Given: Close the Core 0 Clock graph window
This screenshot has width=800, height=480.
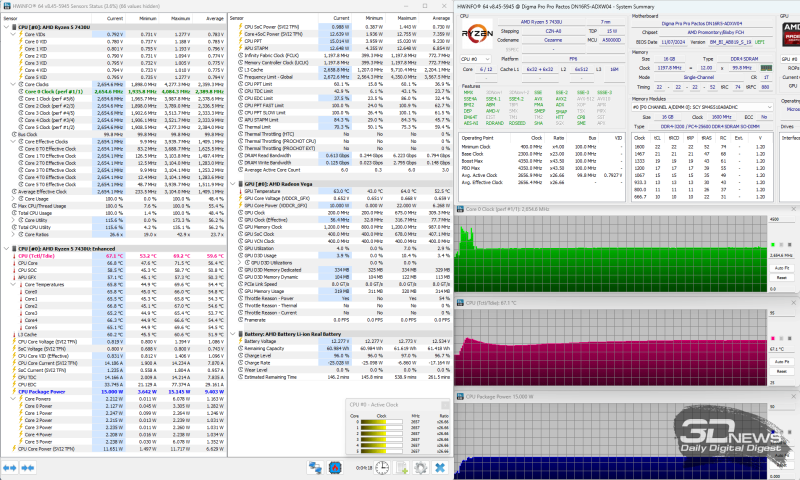Looking at the screenshot, I should click(x=793, y=209).
